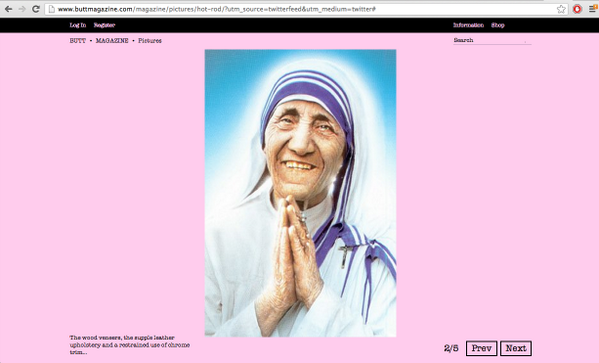The height and width of the screenshot is (363, 599).
Task: Open the Chrome menu hamburger icon
Action: [593, 9]
